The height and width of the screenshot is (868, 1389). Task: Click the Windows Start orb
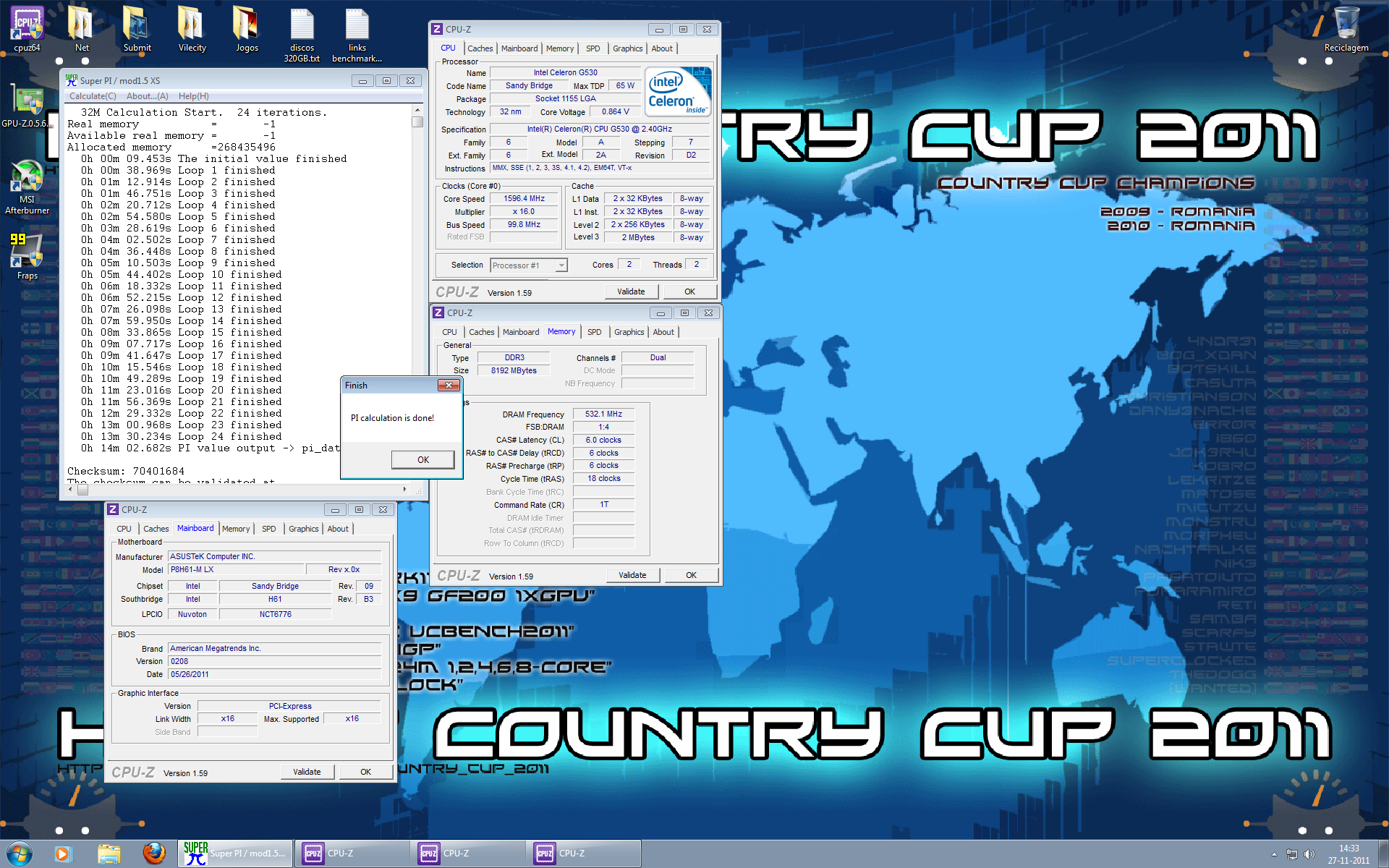coord(19,854)
